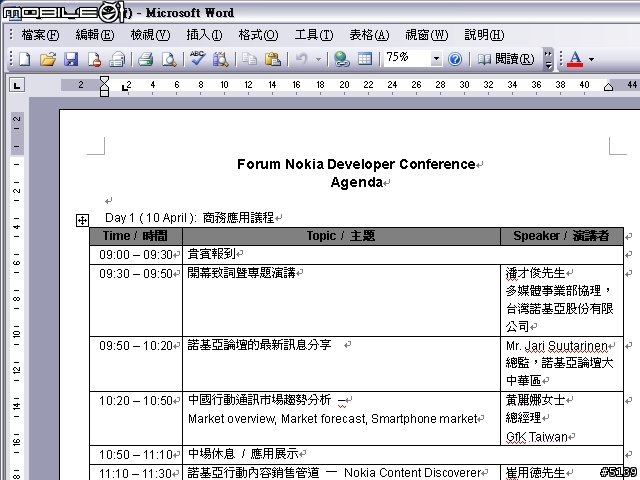640x480 pixels.
Task: Click the '諾基亞論壇的最新訊息分享' topic text
Action: (259, 345)
